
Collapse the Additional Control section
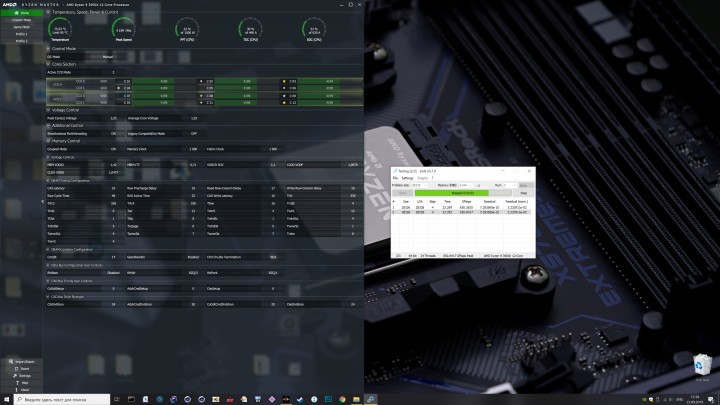pyautogui.click(x=48, y=125)
